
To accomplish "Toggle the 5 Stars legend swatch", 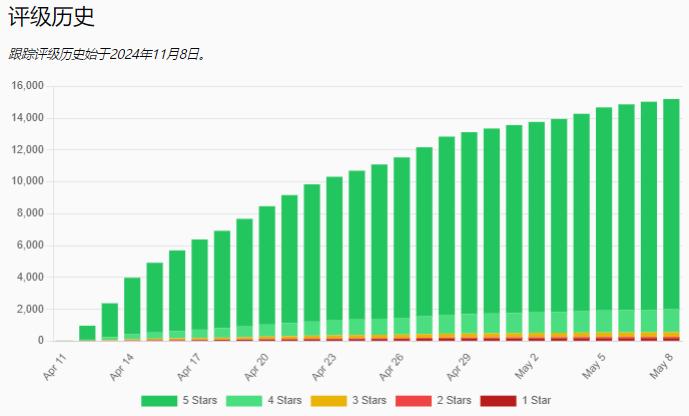I will (159, 401).
